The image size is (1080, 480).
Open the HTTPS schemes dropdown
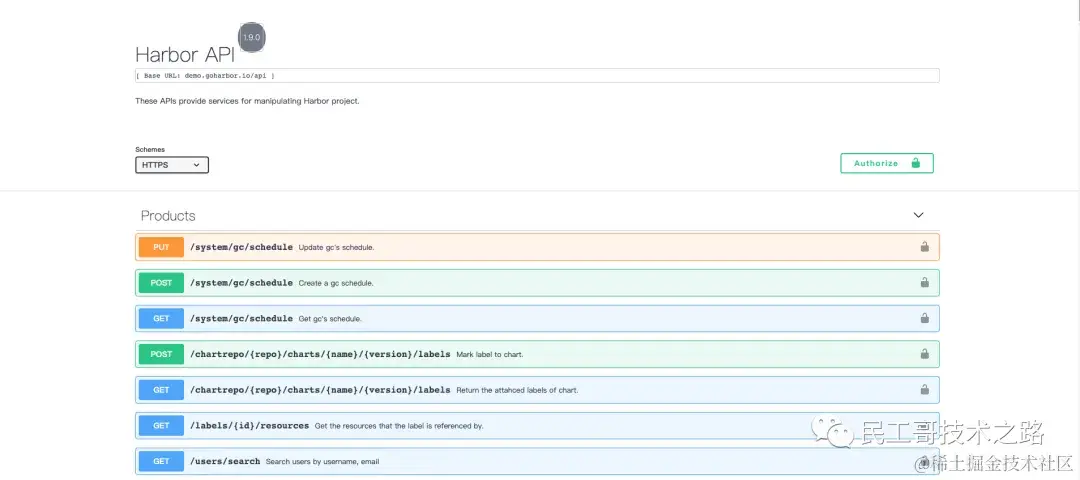(x=172, y=165)
